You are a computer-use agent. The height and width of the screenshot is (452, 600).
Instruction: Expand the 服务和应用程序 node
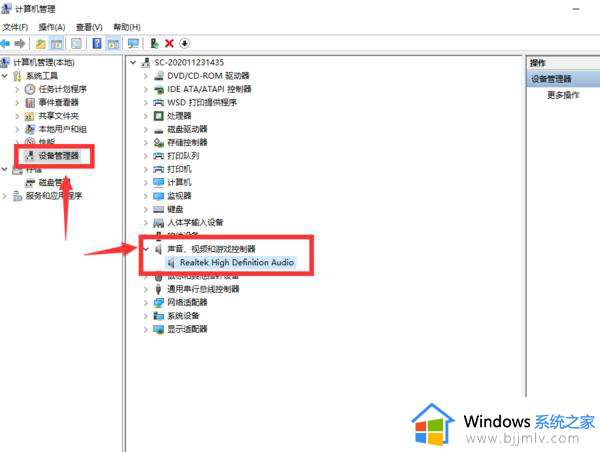click(6, 196)
